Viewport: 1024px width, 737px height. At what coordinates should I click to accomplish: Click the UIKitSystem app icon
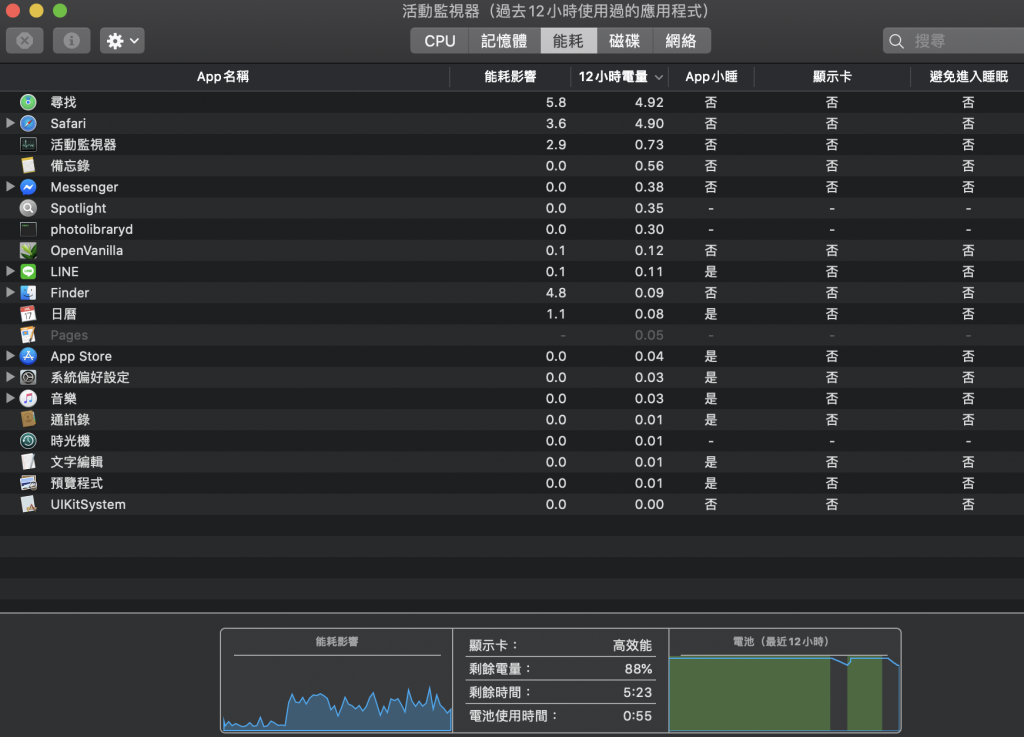[x=28, y=504]
